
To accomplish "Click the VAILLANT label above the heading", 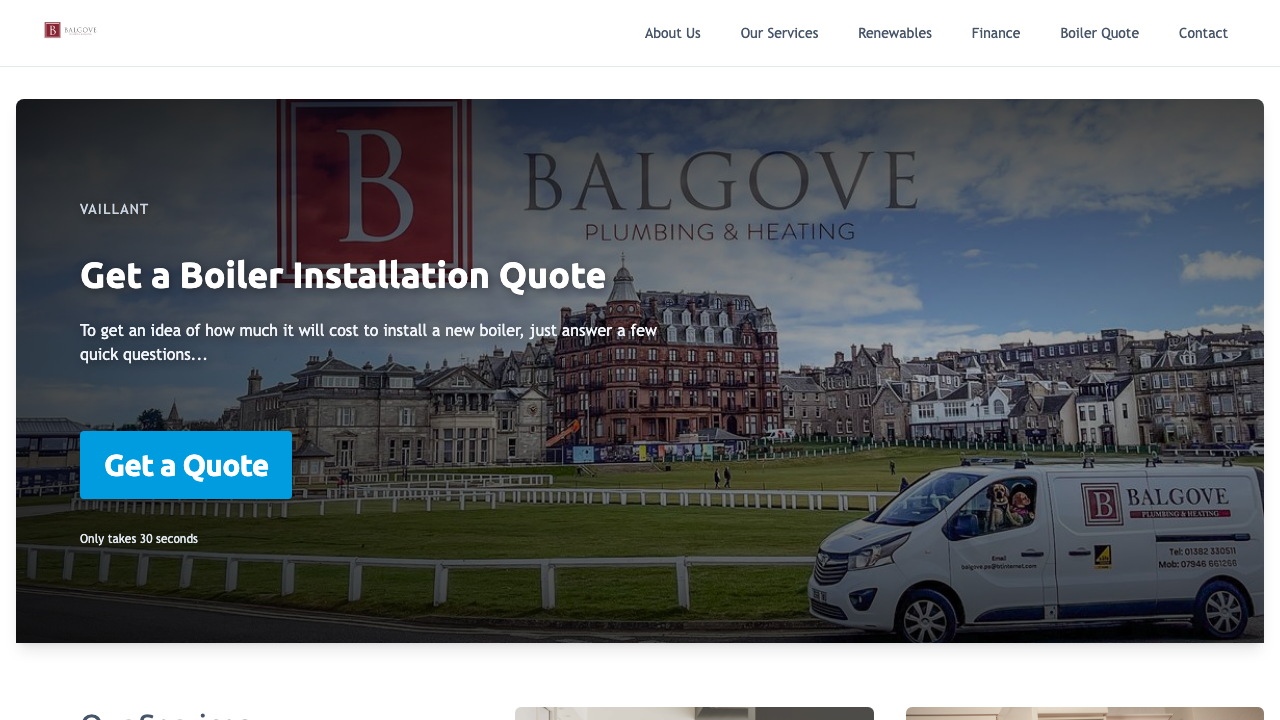I will (x=114, y=209).
